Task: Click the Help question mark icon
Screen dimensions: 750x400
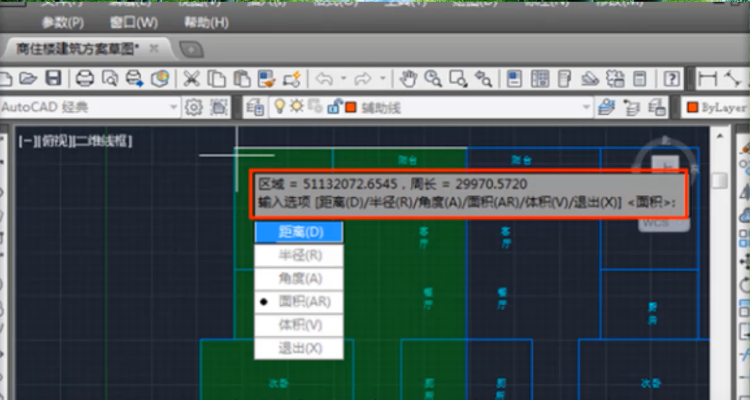Action: coord(673,78)
